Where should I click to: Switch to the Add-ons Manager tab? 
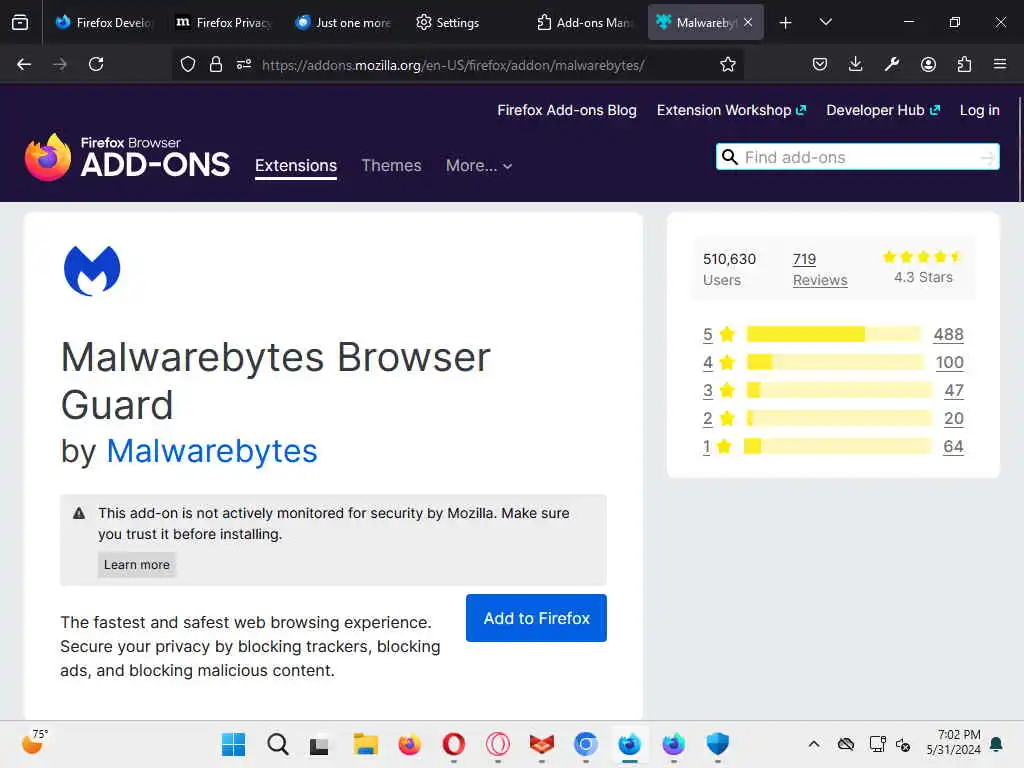click(586, 22)
